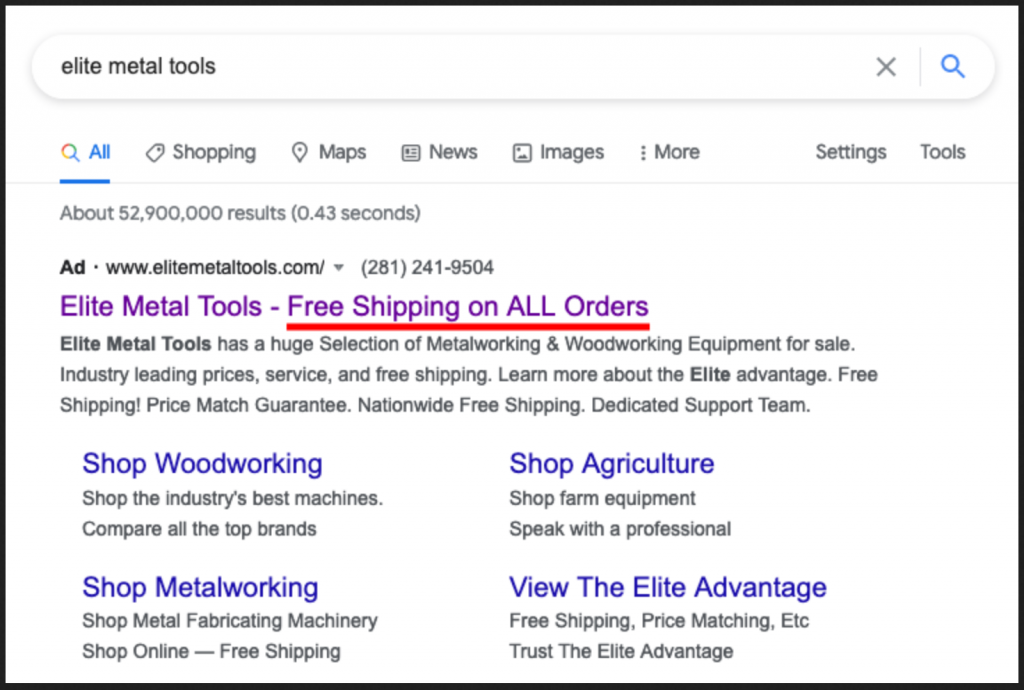The width and height of the screenshot is (1024, 690).
Task: Expand the ad URL dropdown arrow
Action: (x=338, y=268)
